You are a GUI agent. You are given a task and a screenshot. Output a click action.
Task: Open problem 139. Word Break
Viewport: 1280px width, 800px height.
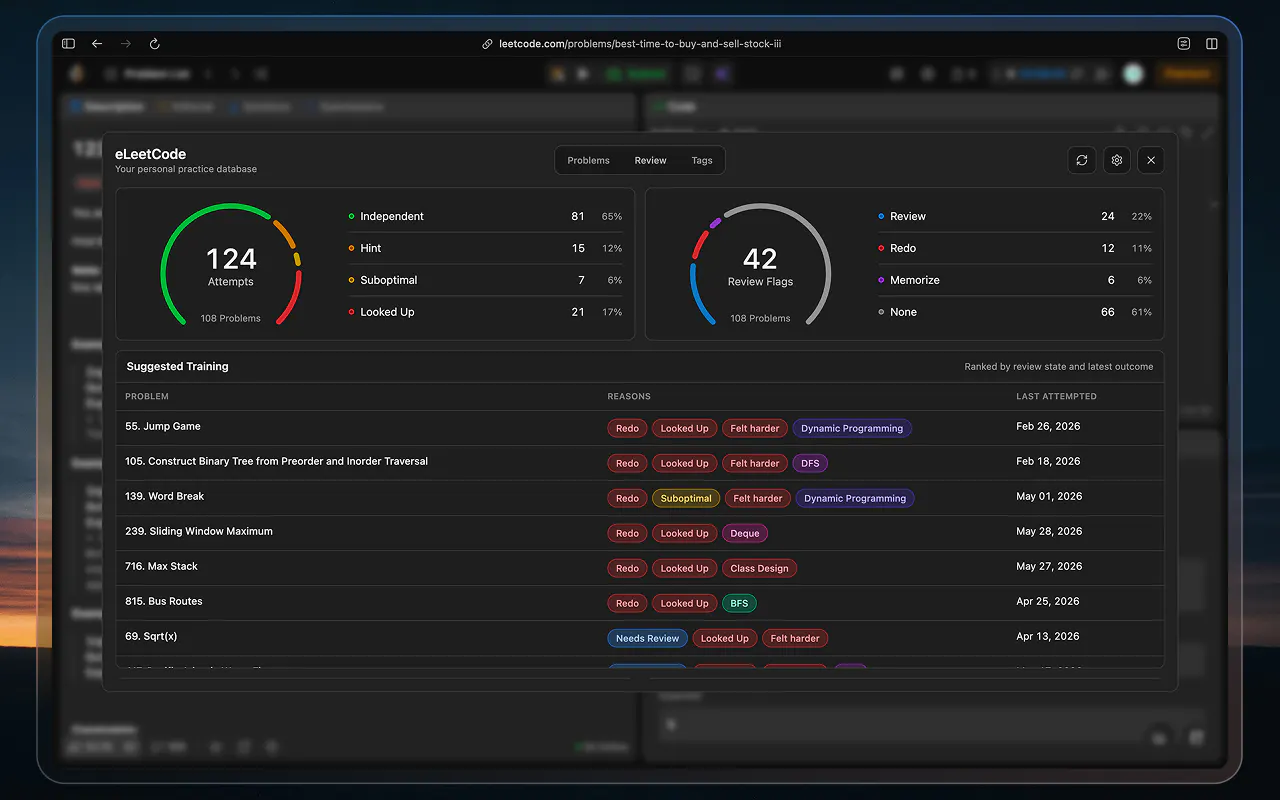(x=165, y=496)
